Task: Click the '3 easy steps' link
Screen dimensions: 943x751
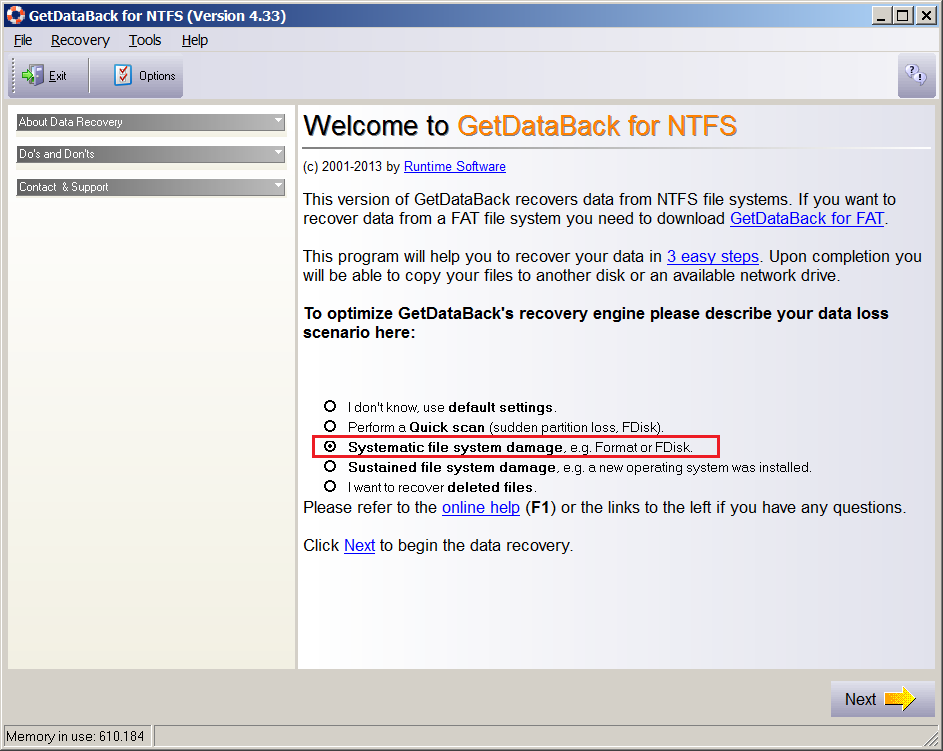Action: [713, 256]
